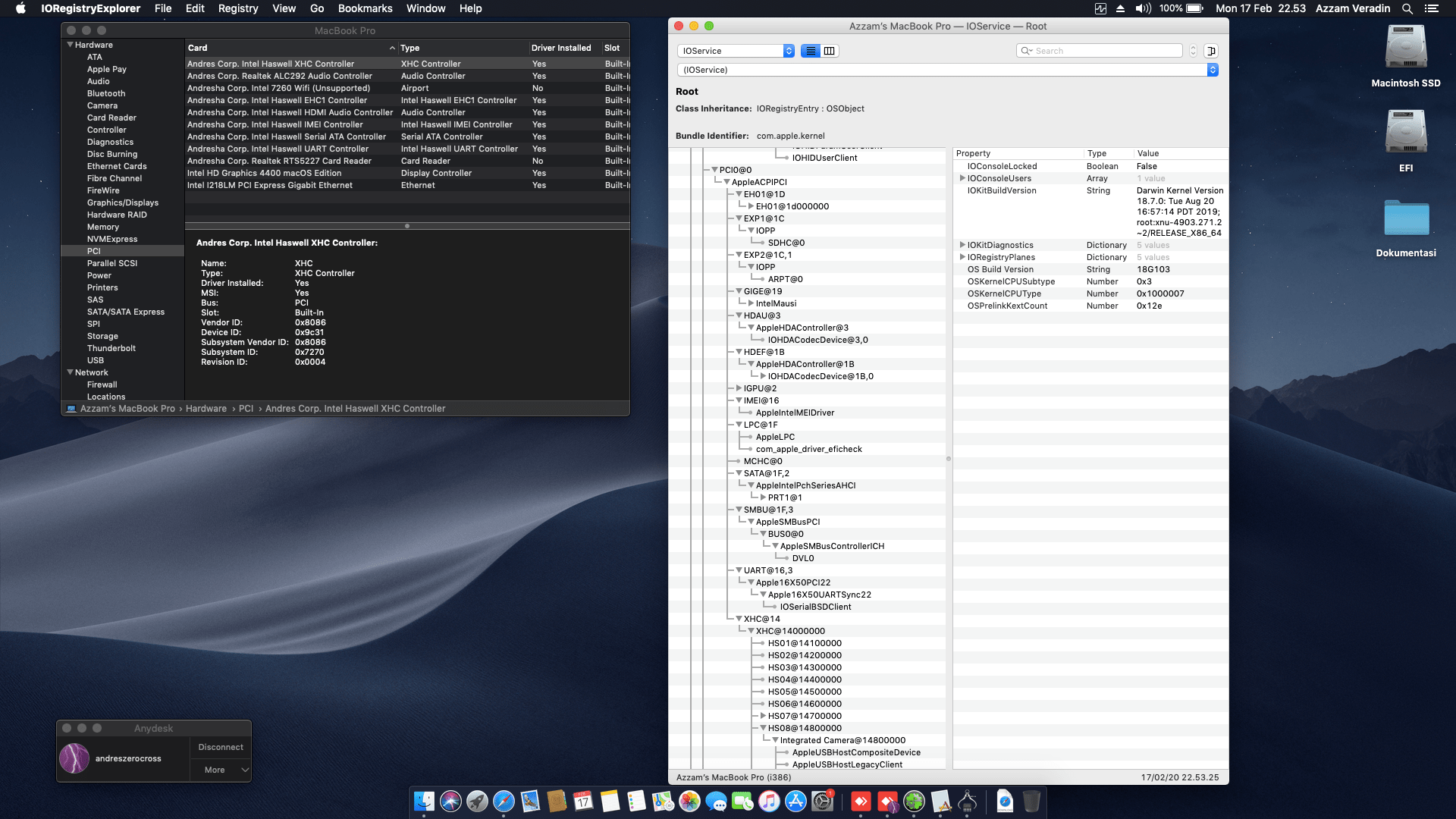Image resolution: width=1456 pixels, height=819 pixels.
Task: Click the battery status icon
Action: (1194, 8)
